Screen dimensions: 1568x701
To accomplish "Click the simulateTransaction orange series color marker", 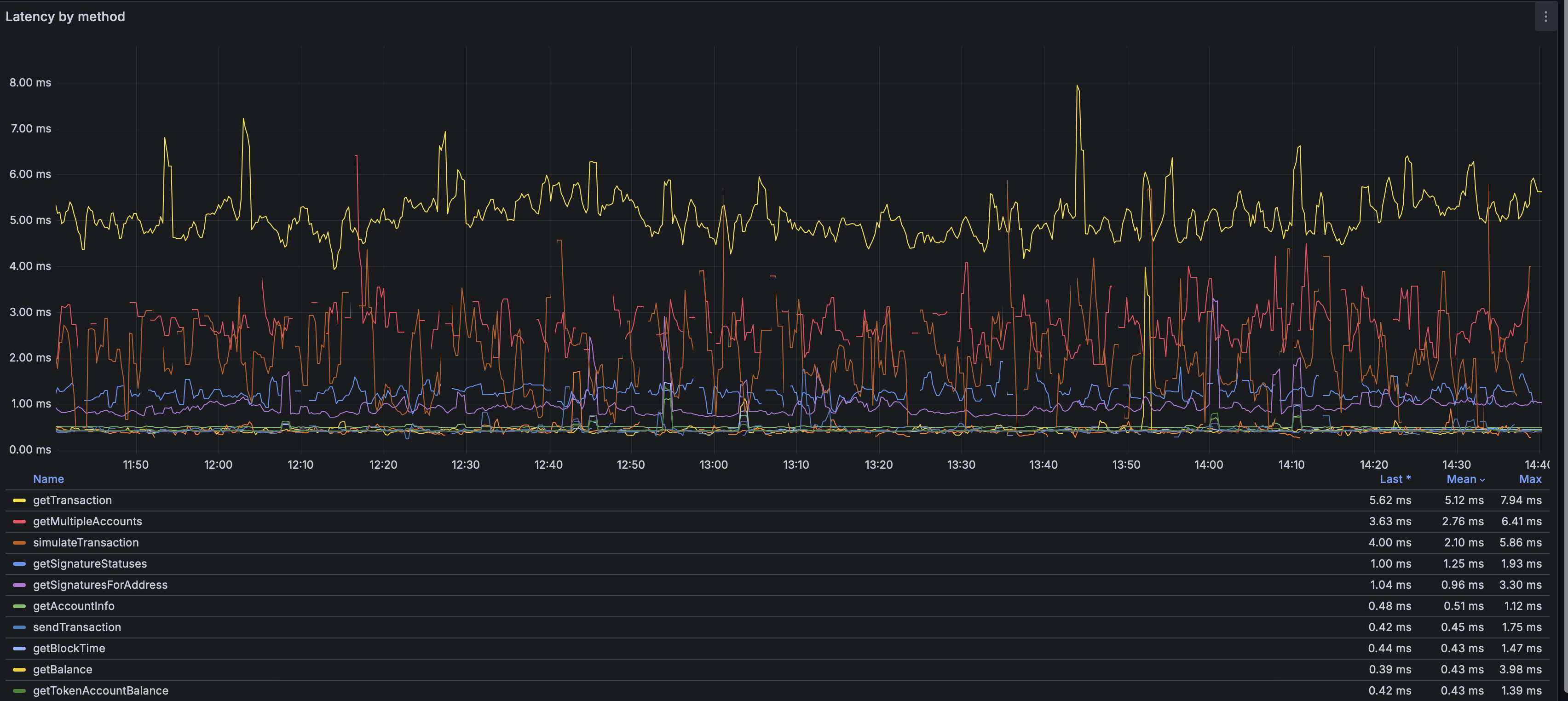I will coord(19,543).
